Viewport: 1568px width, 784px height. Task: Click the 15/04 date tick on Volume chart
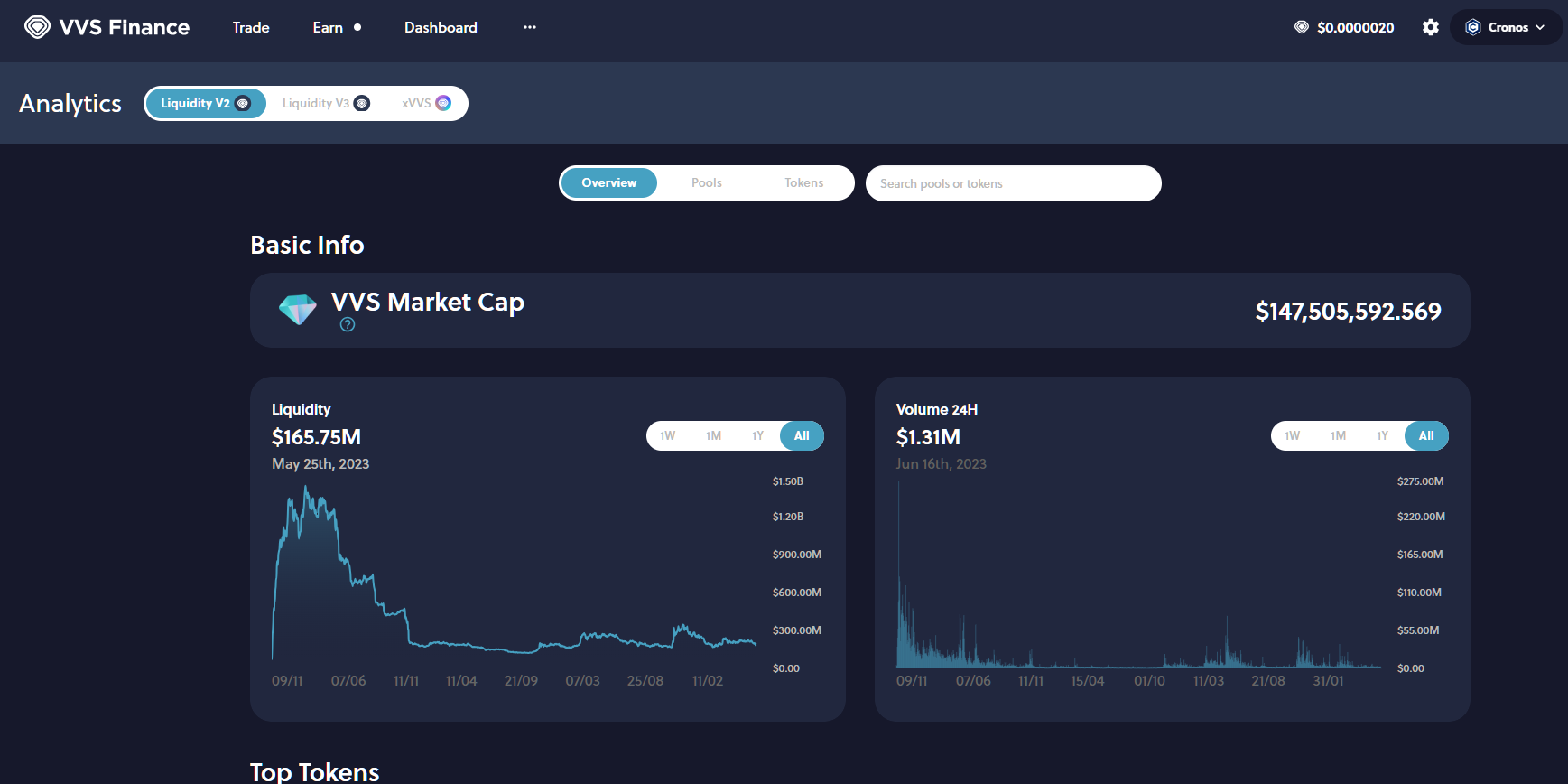[1087, 680]
